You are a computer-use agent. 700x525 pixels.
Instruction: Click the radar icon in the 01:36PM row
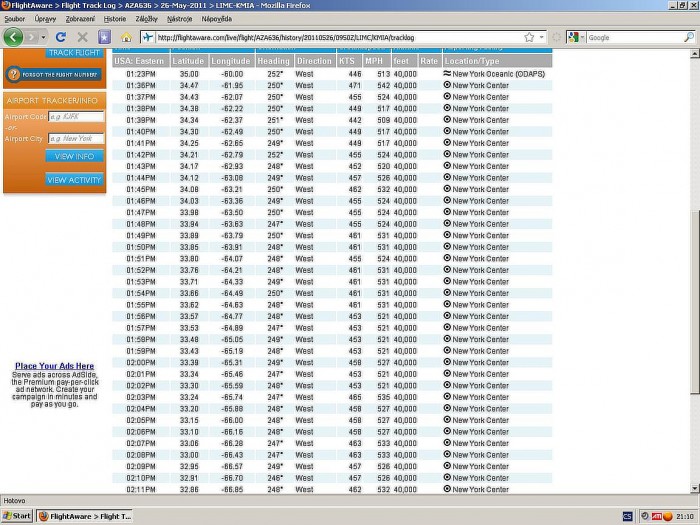pyautogui.click(x=447, y=85)
